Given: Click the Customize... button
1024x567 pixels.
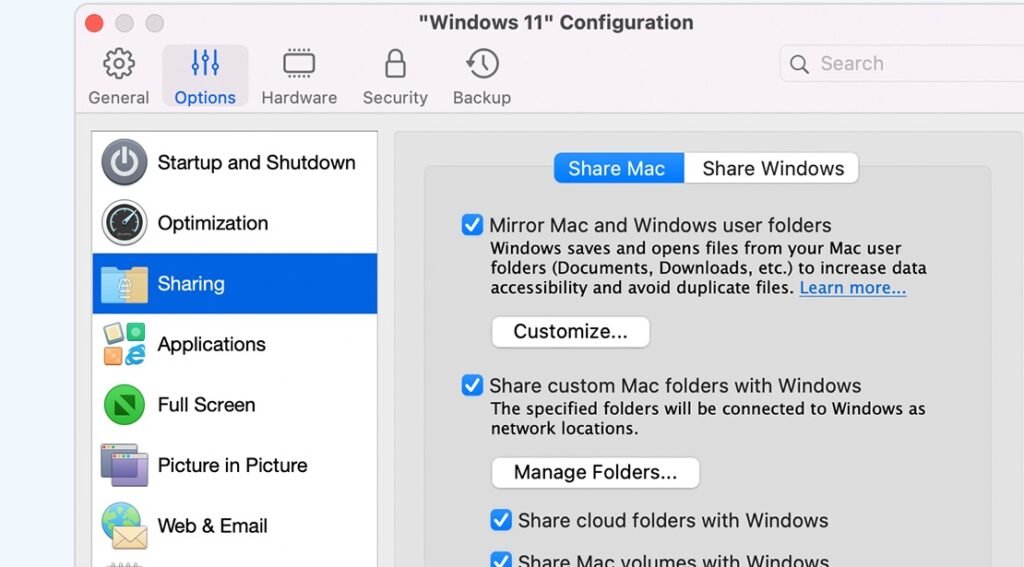Looking at the screenshot, I should 571,332.
